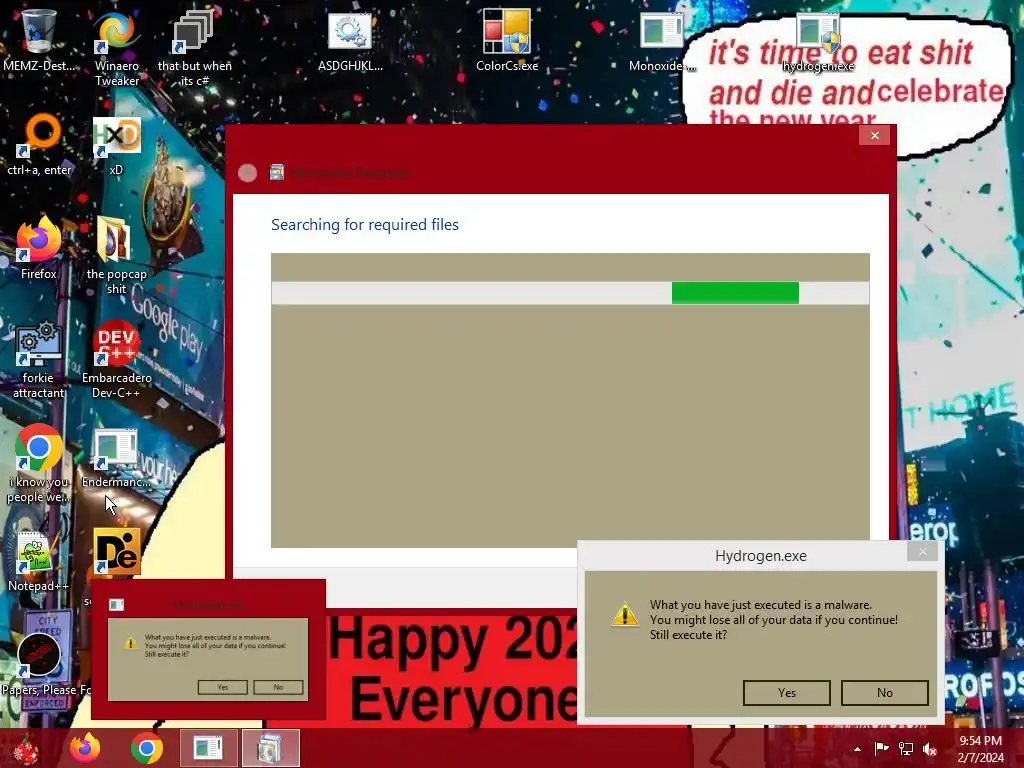Click 'What you have just executed' message in large dialog

[773, 620]
